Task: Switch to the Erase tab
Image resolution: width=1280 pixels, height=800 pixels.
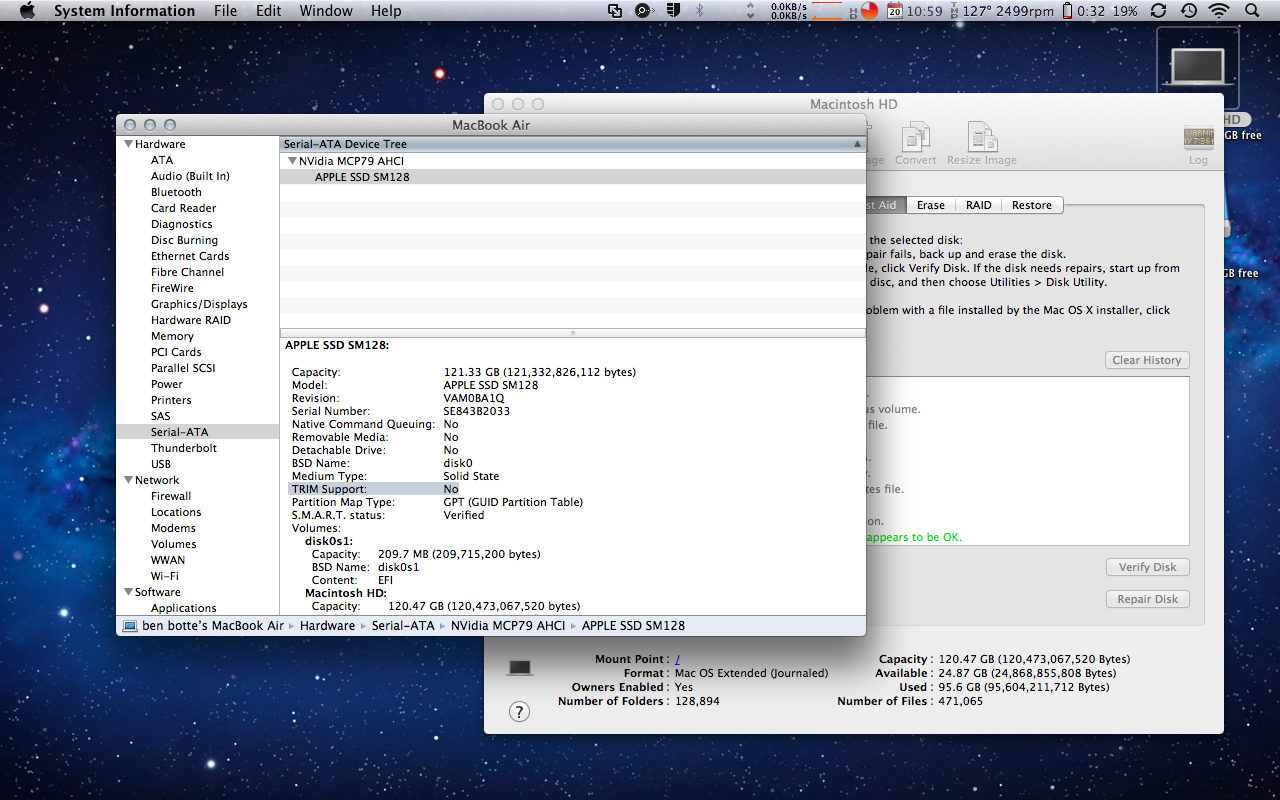Action: point(930,205)
